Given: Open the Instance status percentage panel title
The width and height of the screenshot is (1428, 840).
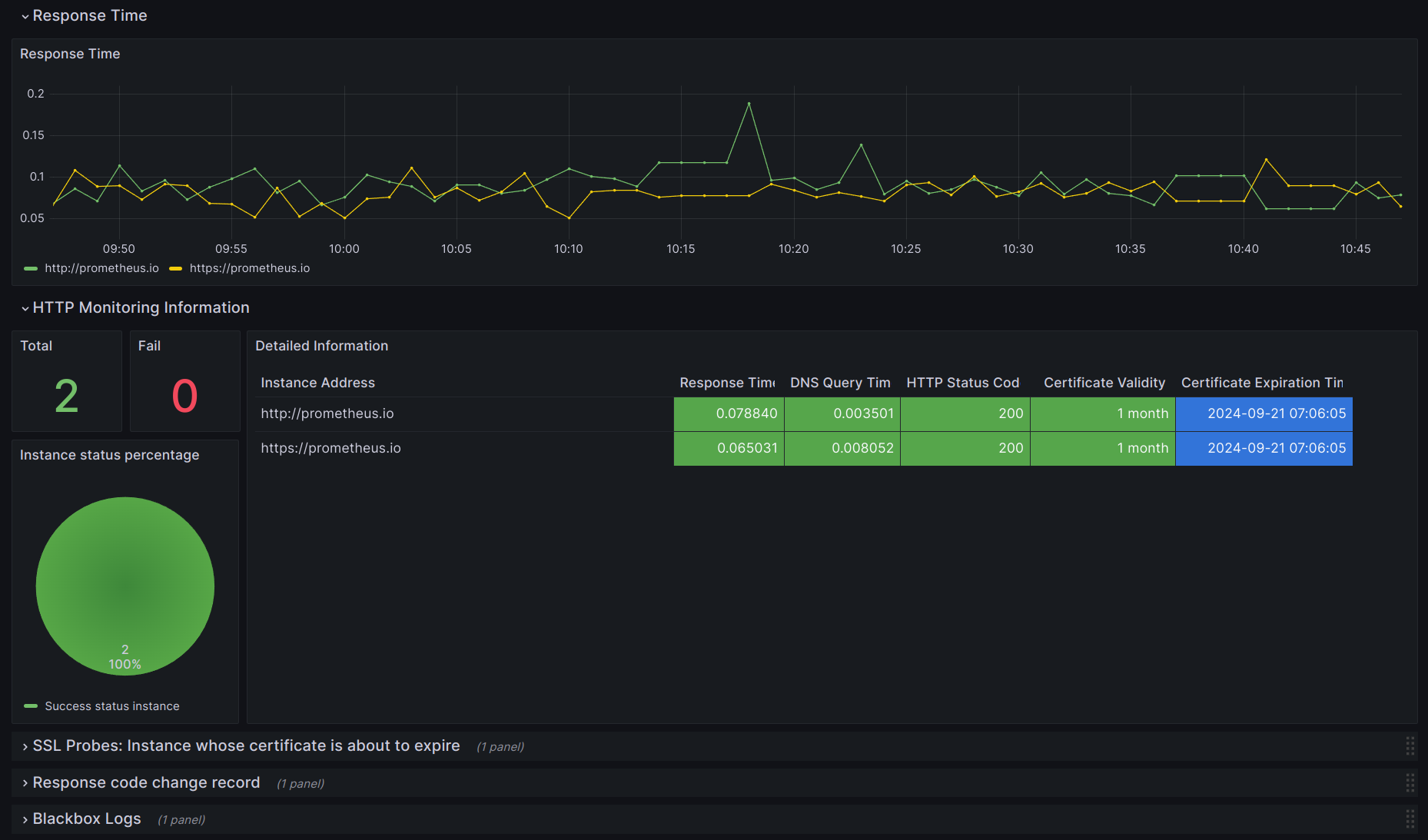Looking at the screenshot, I should (x=109, y=455).
